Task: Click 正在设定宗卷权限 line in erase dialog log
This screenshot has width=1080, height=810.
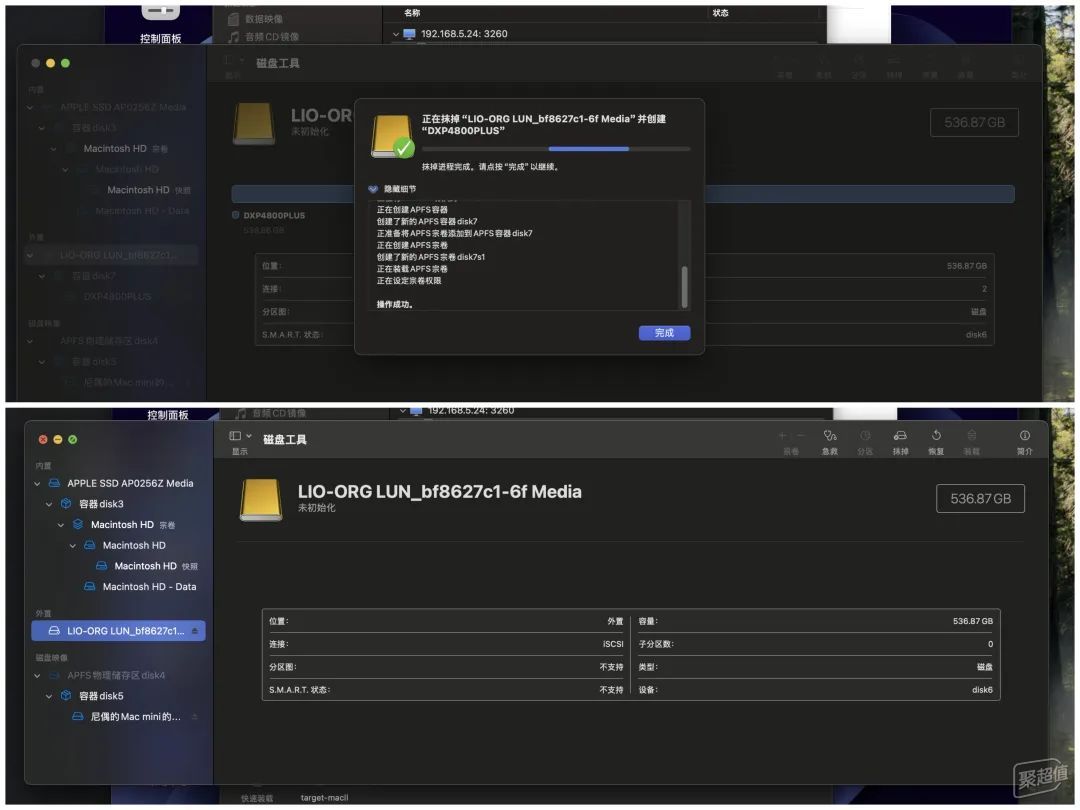Action: [409, 280]
